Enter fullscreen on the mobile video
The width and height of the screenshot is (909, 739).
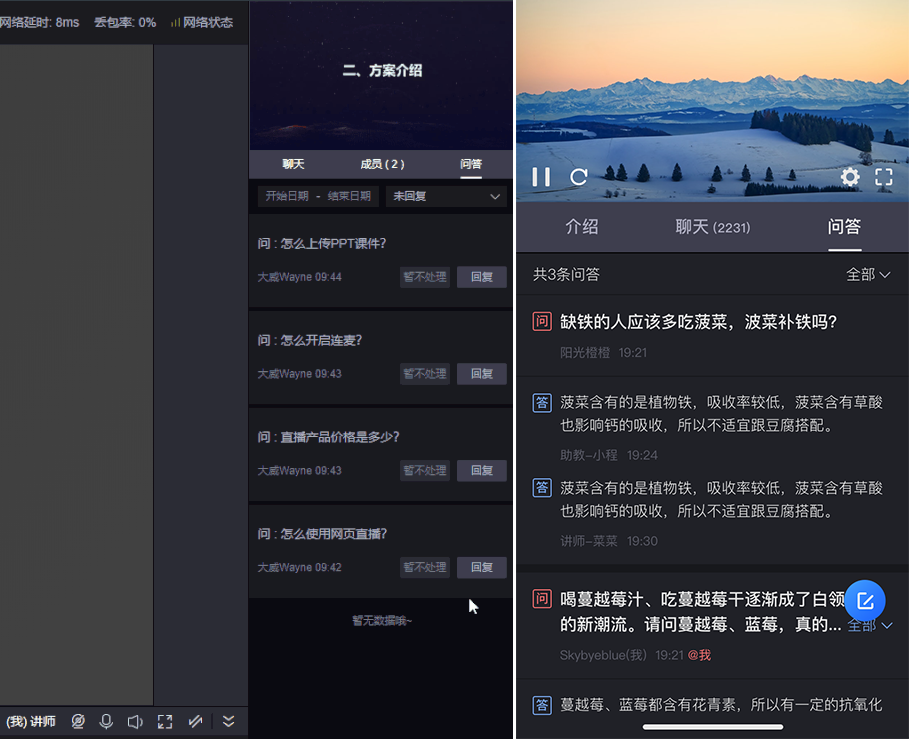(x=884, y=177)
